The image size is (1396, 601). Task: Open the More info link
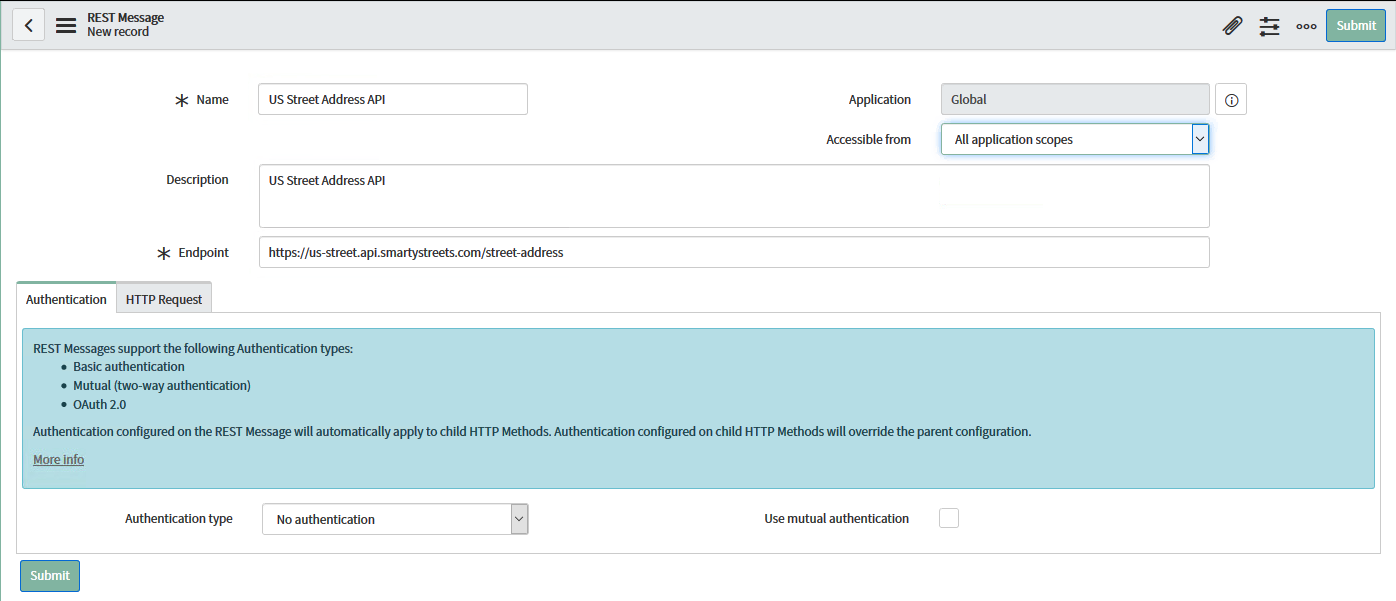pos(58,459)
